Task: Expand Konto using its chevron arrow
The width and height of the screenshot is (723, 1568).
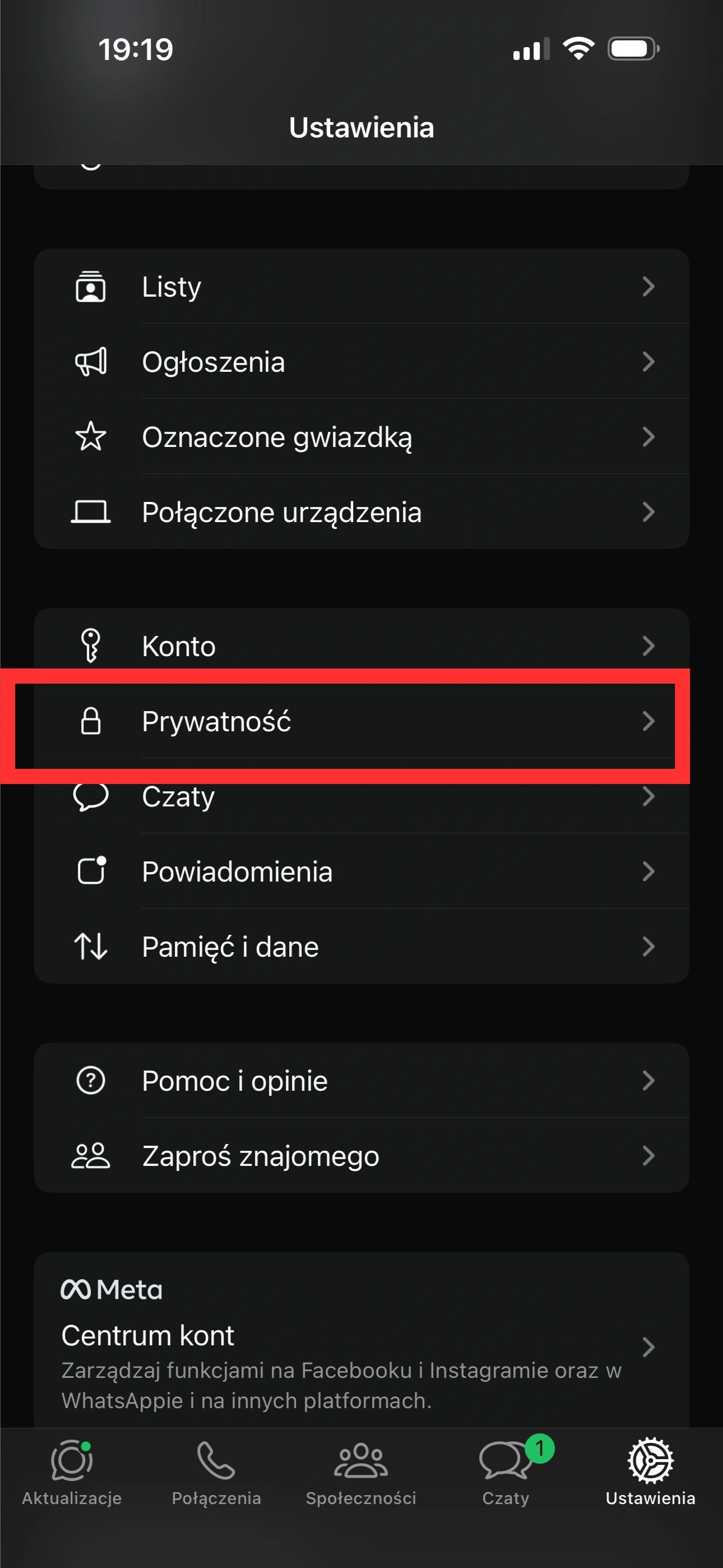Action: (648, 646)
